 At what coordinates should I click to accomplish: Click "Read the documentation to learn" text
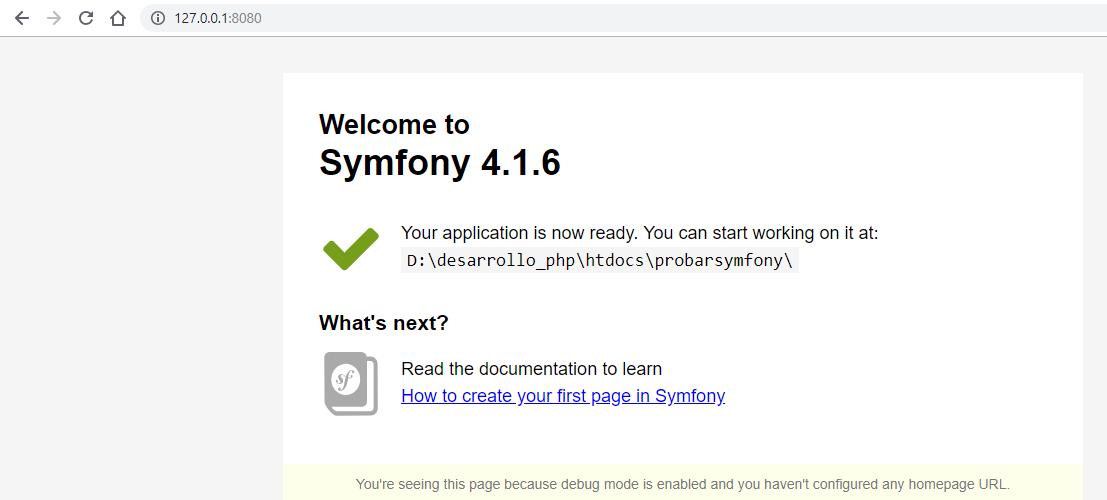(x=531, y=369)
